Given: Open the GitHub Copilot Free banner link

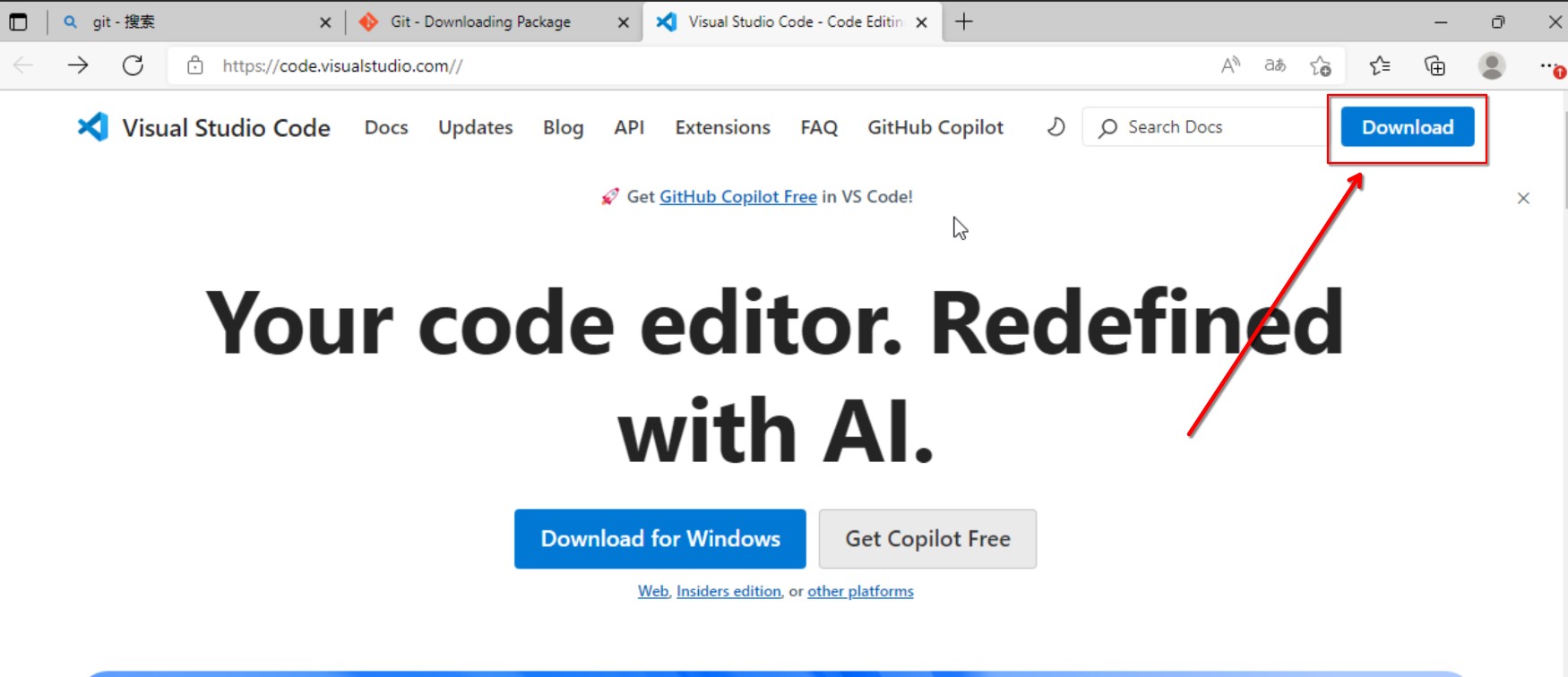Looking at the screenshot, I should (x=738, y=197).
